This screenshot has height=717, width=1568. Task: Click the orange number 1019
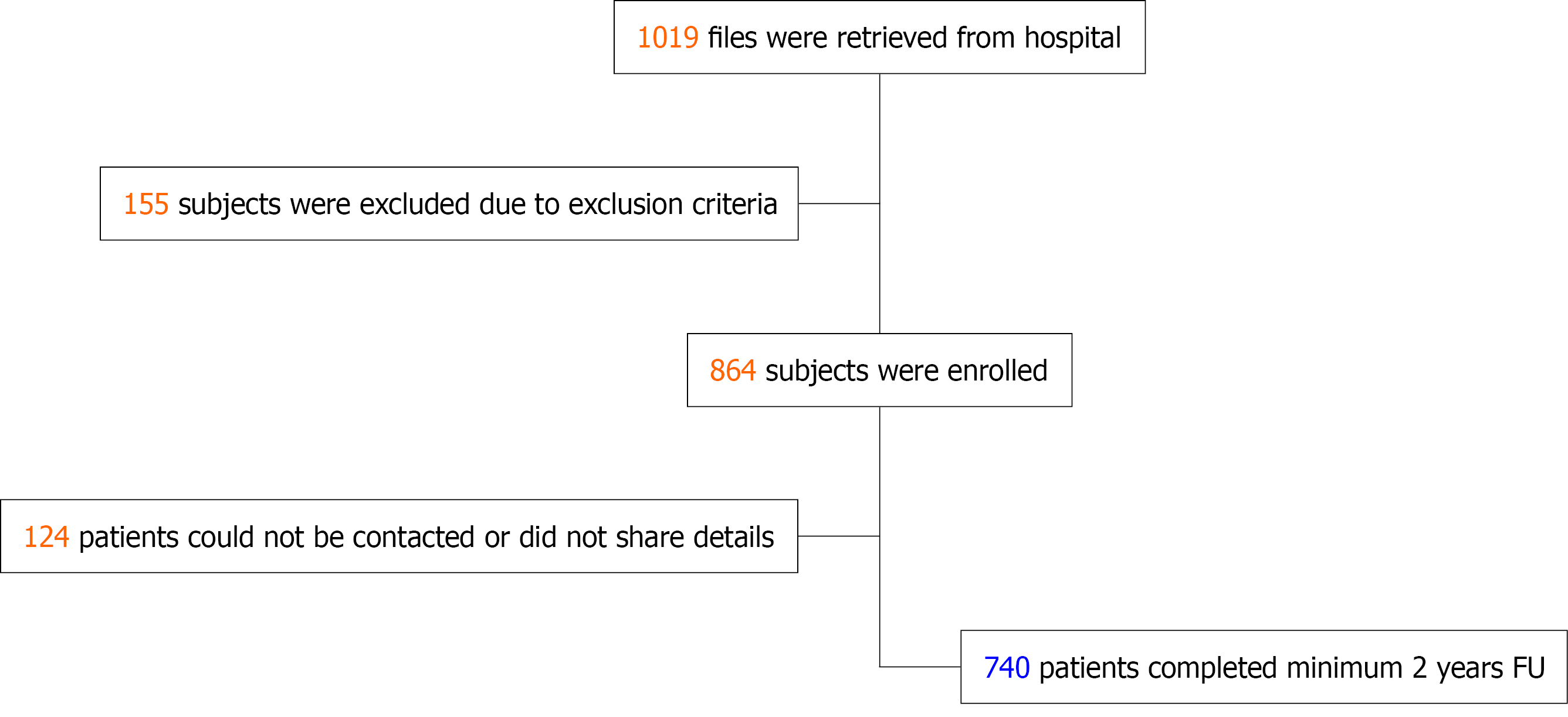668,38
